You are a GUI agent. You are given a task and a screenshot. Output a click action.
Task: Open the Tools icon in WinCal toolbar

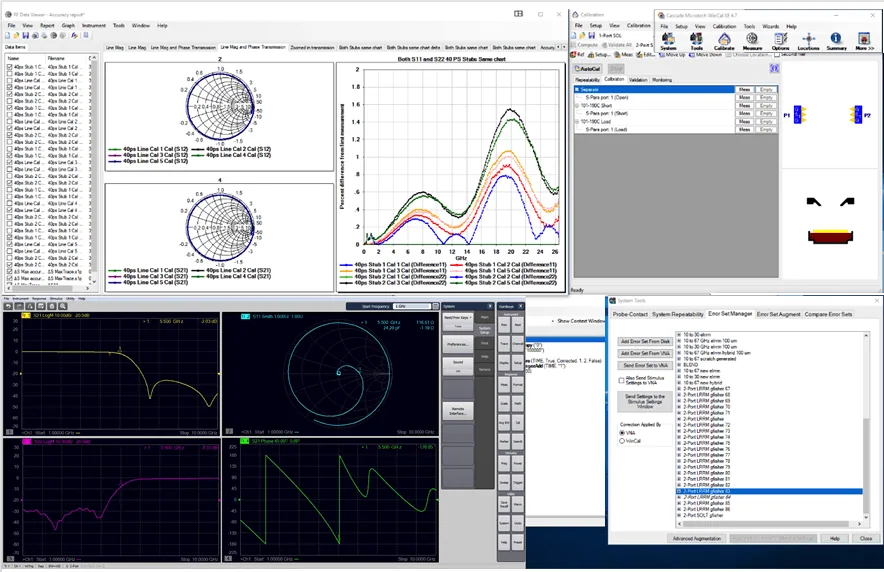click(696, 41)
